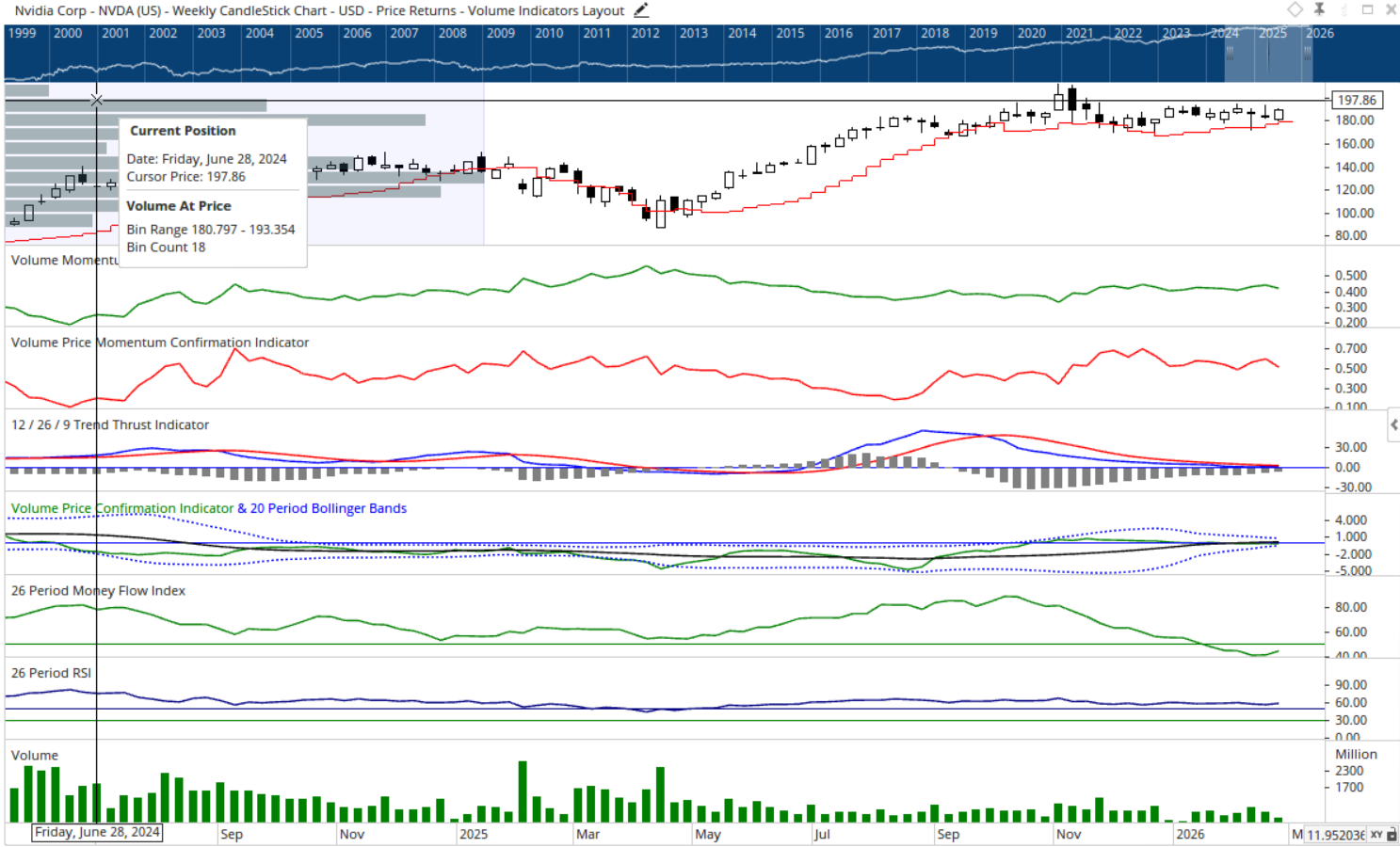This screenshot has width=1400, height=847.
Task: Select the 26 Period Money Flow Index title
Action: pyautogui.click(x=98, y=591)
